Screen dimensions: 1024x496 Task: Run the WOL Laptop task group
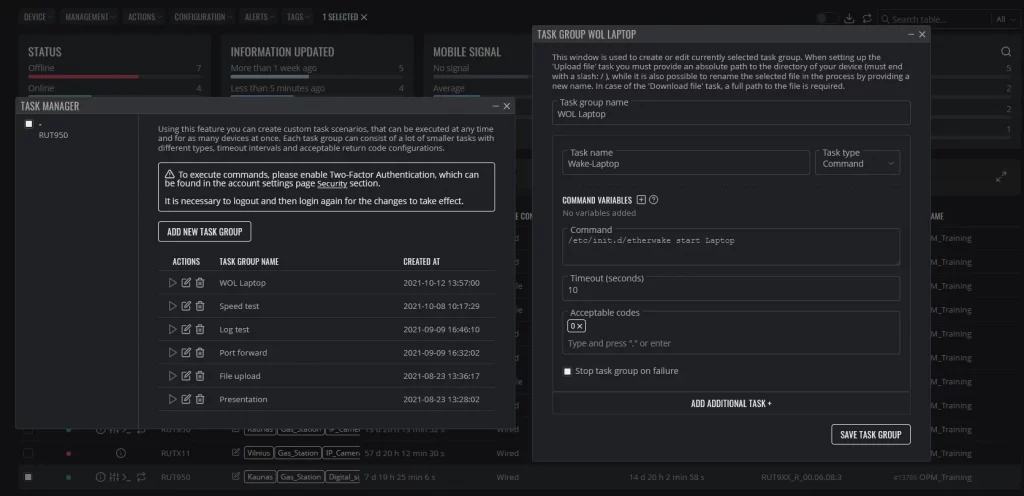tap(172, 283)
